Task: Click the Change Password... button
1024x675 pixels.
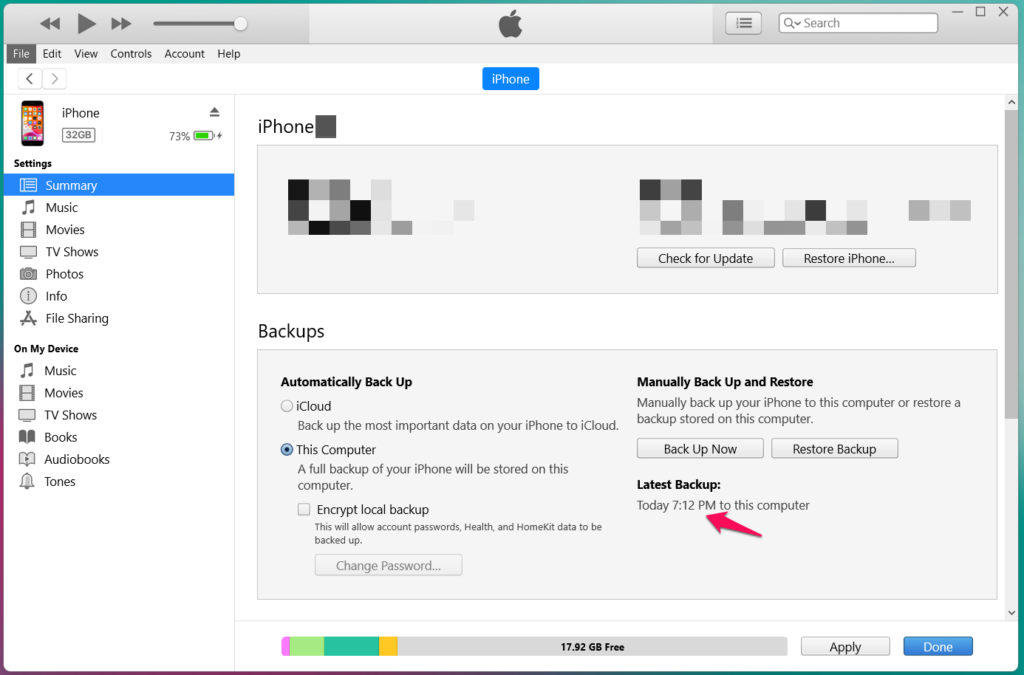Action: pos(389,565)
